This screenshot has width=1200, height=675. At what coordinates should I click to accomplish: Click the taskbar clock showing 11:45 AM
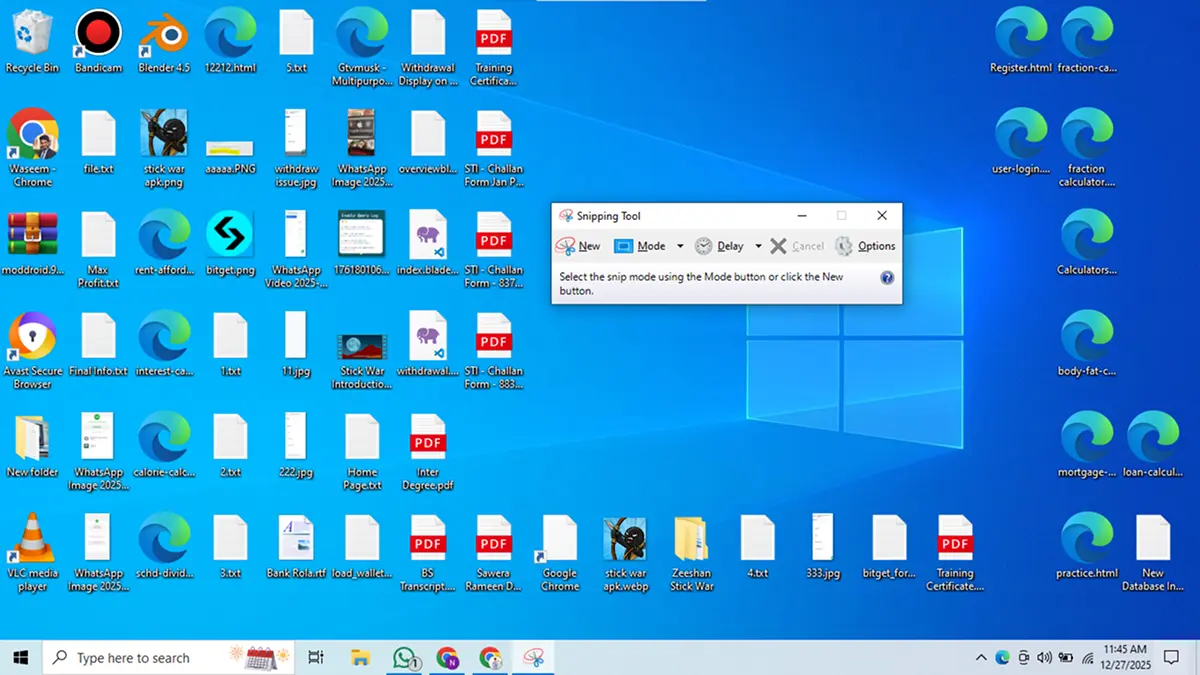point(1125,657)
